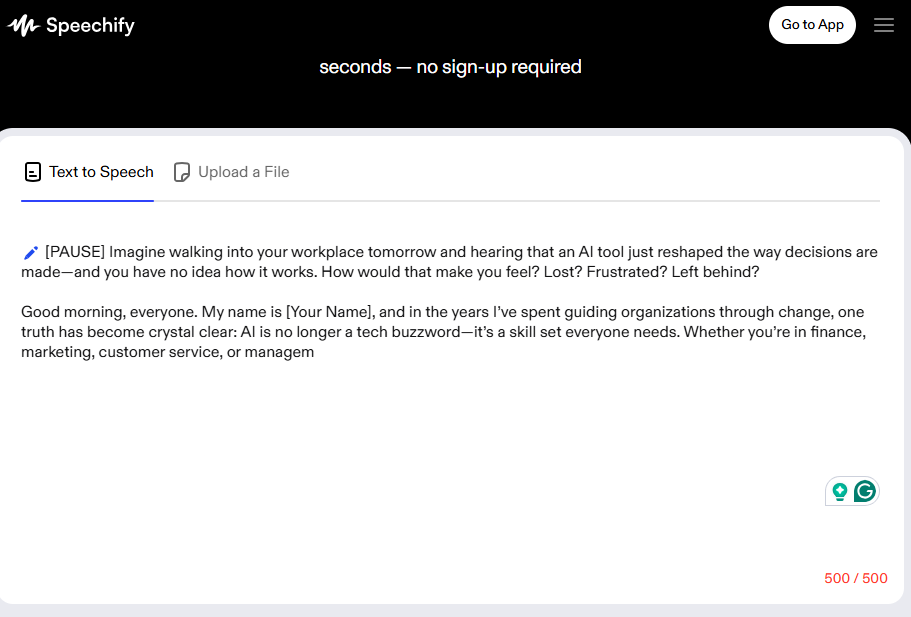The width and height of the screenshot is (911, 617).
Task: Click the green lightbulb suggestions icon
Action: click(840, 492)
